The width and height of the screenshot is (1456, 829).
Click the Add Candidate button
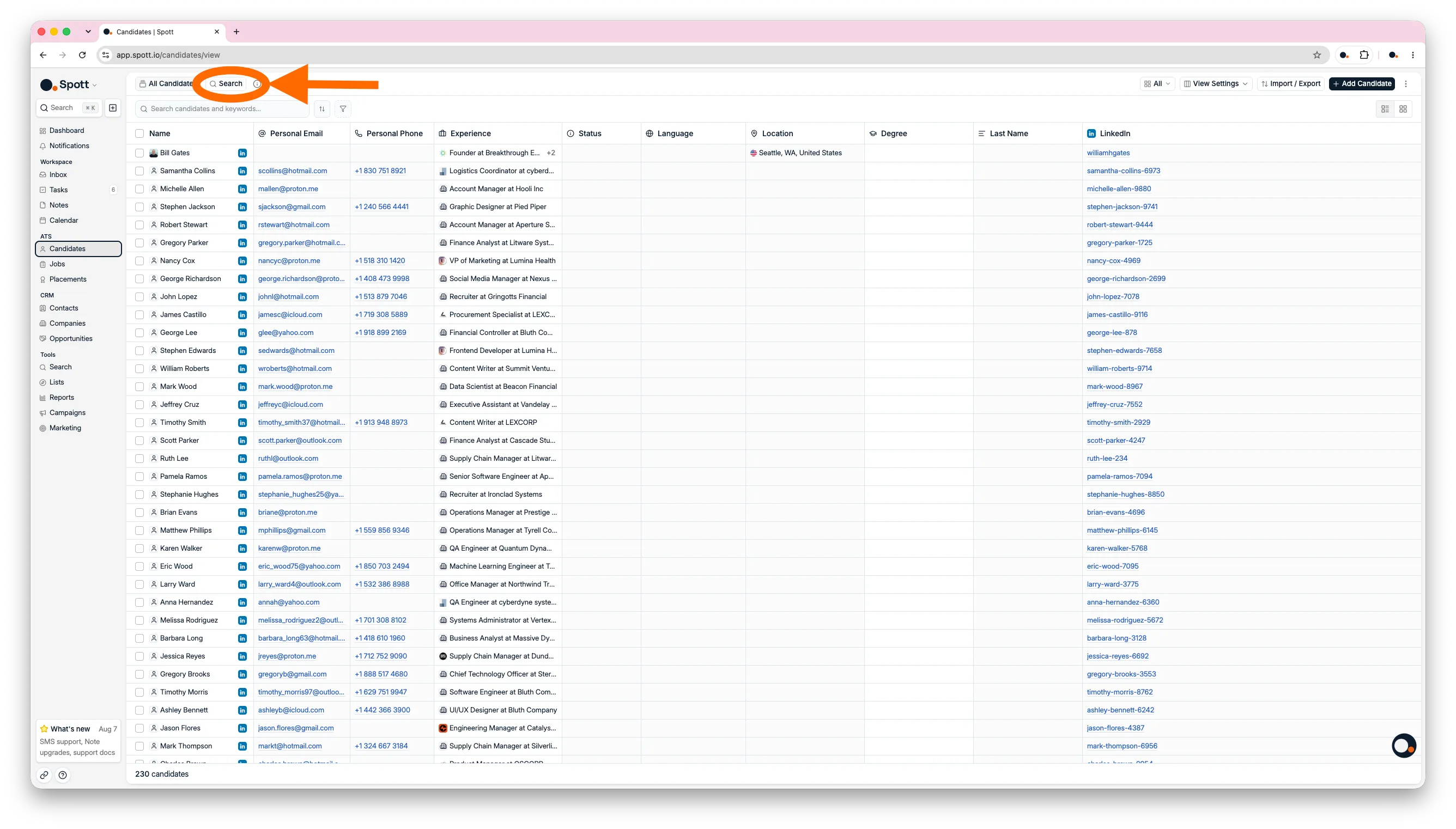coord(1362,84)
